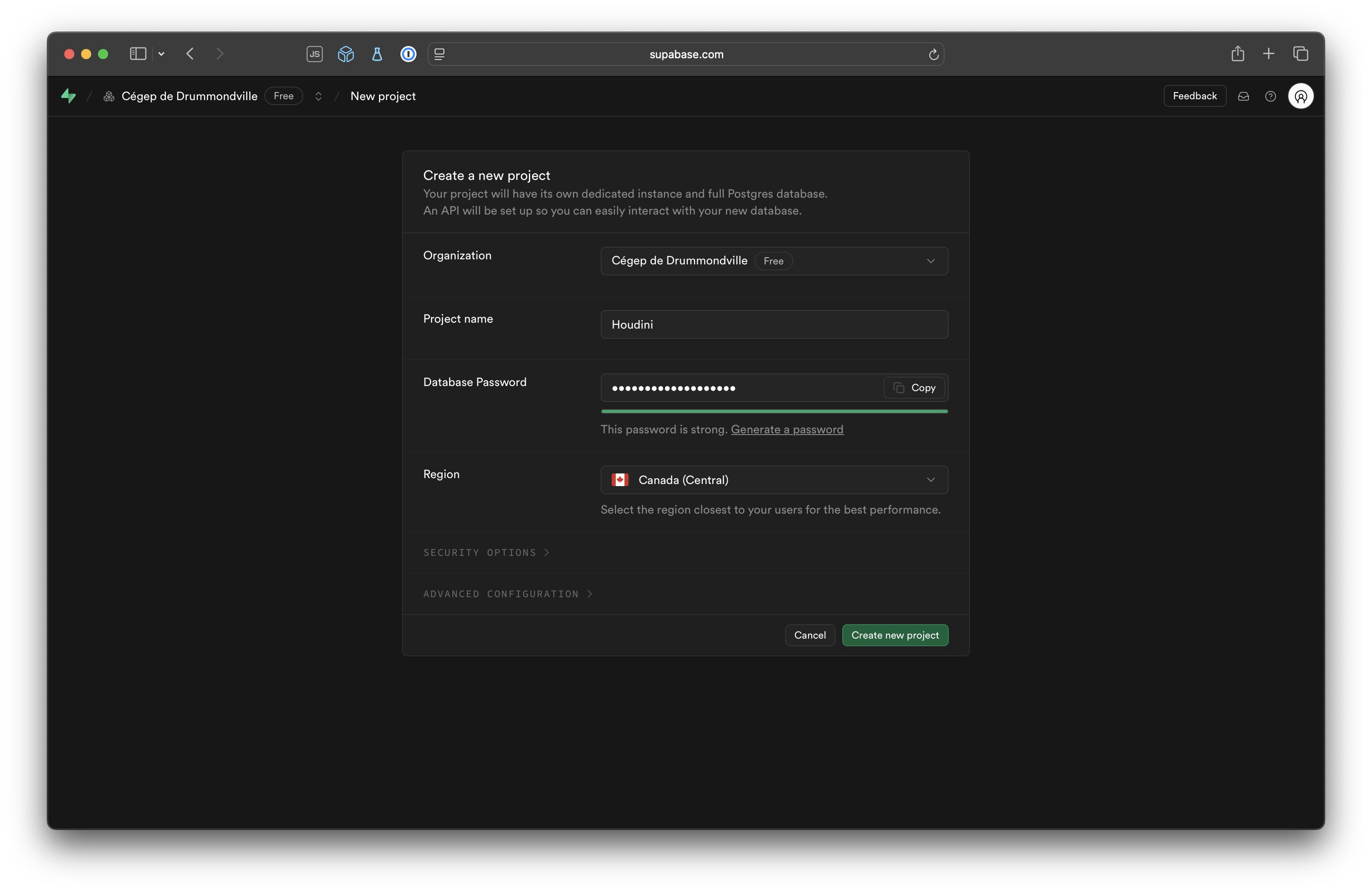Click the Canada flag icon
Viewport: 1372px width, 892px height.
tap(620, 480)
